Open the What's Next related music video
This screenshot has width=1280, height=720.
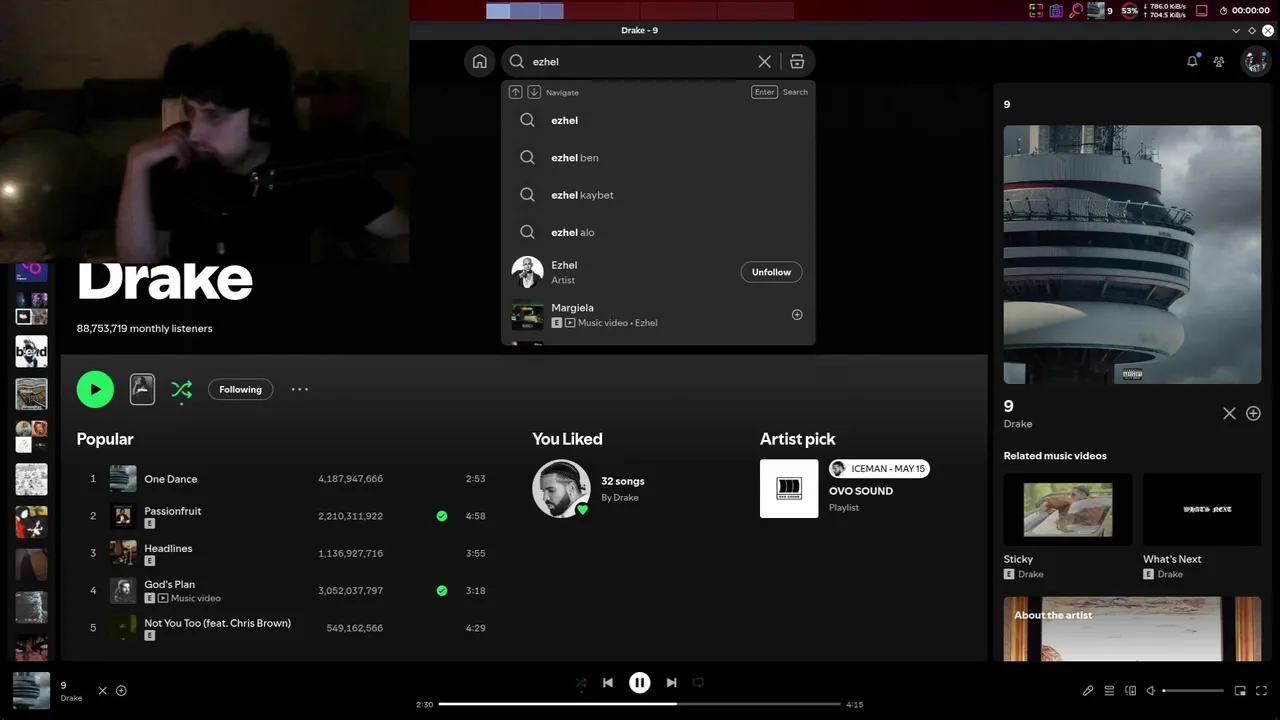click(x=1202, y=526)
